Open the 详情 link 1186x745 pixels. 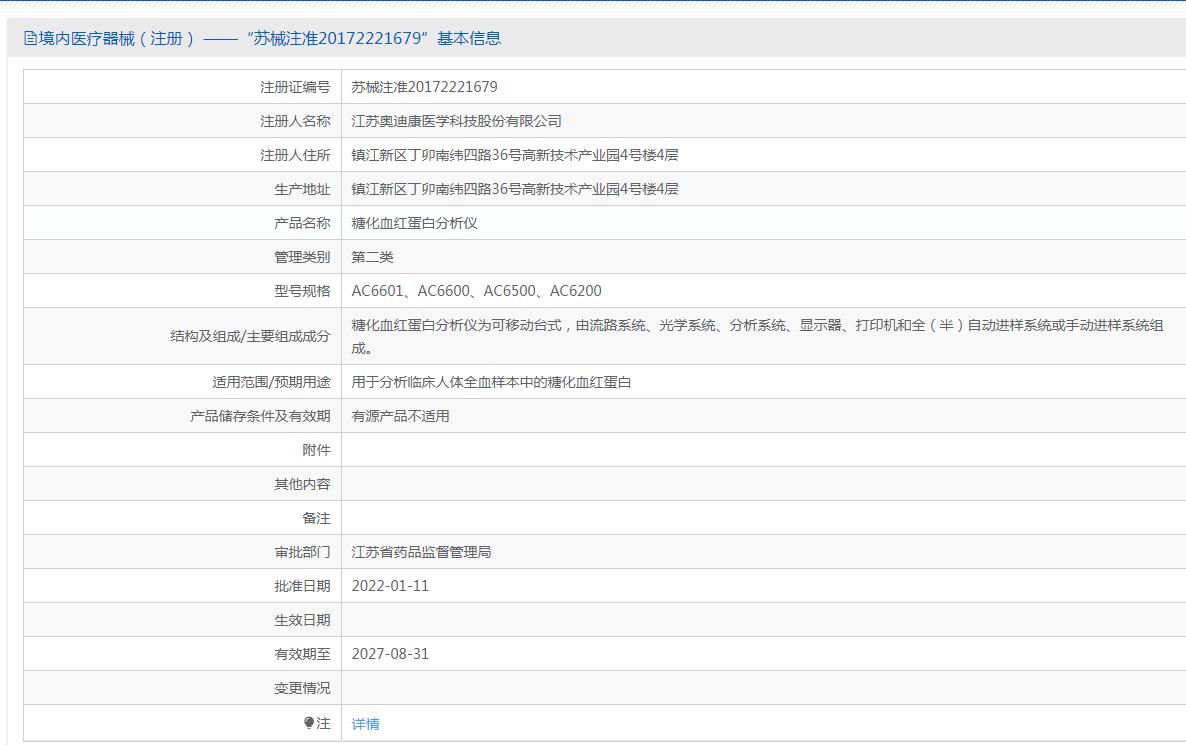click(x=365, y=724)
